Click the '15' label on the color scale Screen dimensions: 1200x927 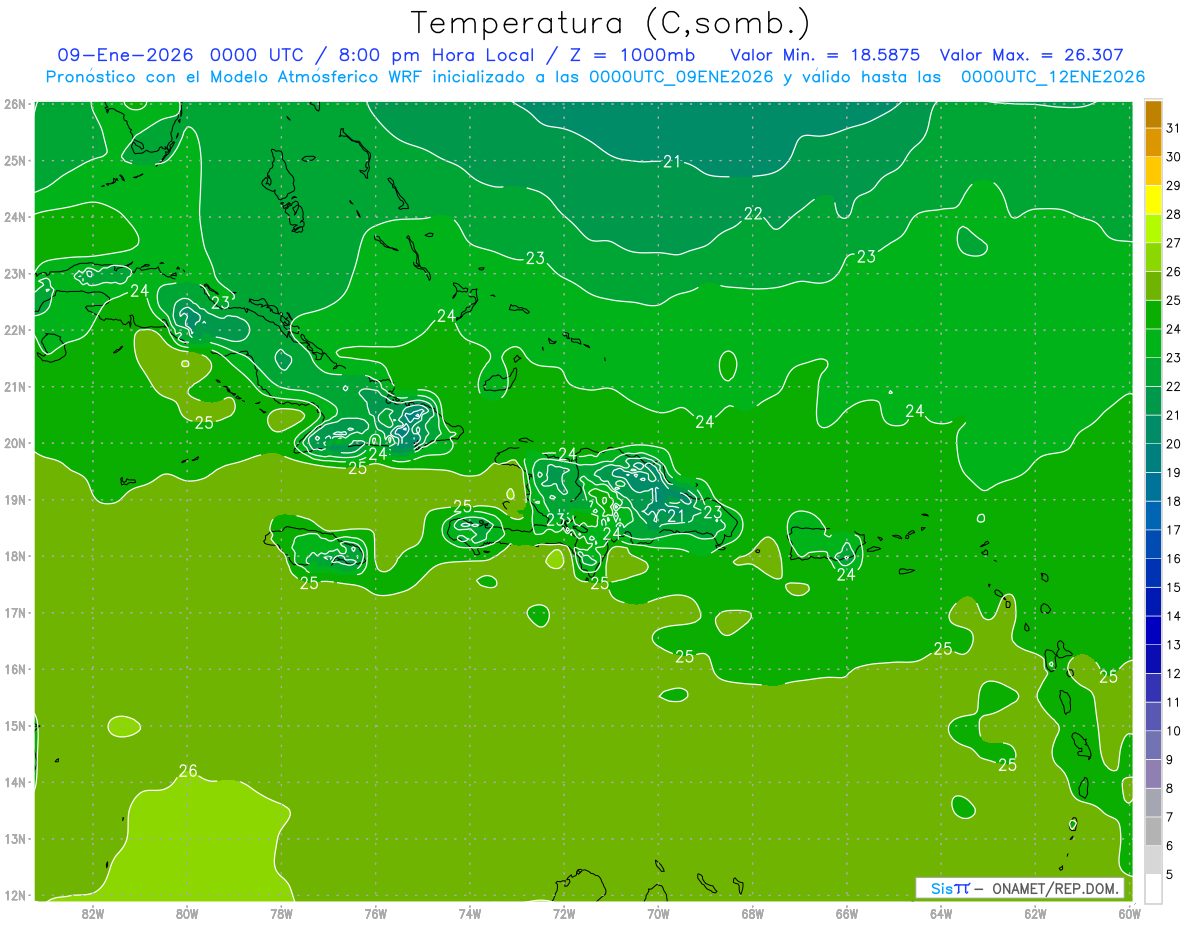pos(1173,588)
